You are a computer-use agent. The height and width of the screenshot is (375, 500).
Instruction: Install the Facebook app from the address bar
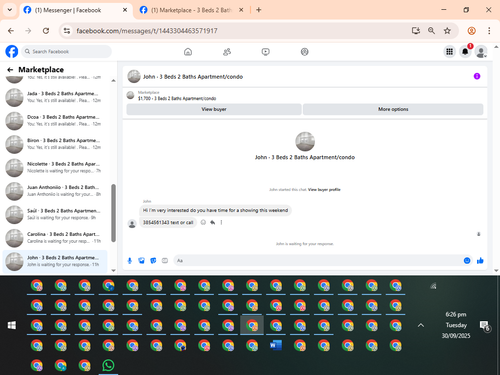(415, 31)
